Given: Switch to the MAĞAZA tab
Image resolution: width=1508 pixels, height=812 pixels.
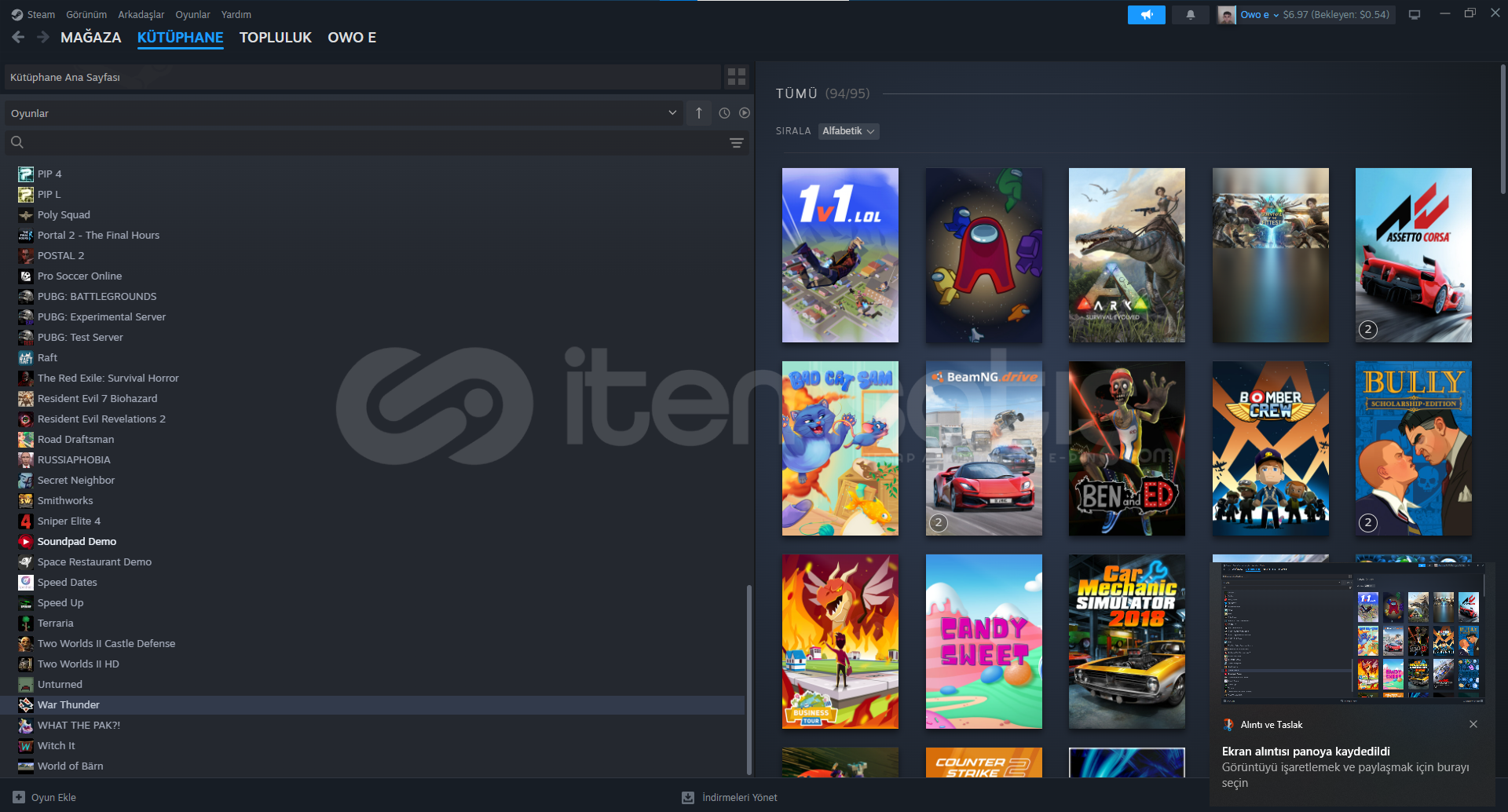Looking at the screenshot, I should click(x=90, y=38).
